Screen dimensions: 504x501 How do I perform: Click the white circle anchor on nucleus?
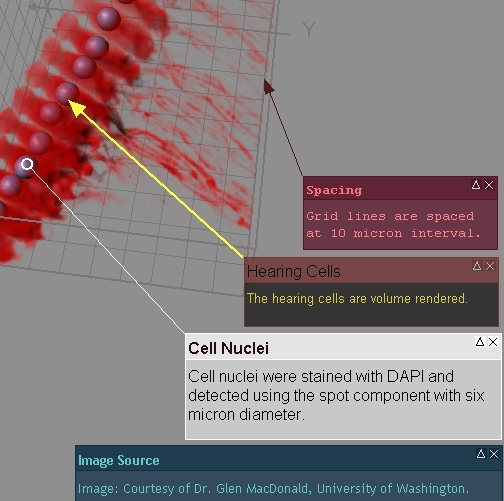(27, 164)
